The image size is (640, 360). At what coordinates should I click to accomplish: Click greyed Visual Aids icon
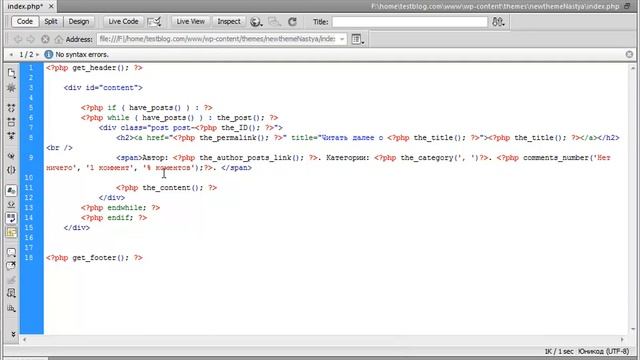pyautogui.click(x=274, y=22)
